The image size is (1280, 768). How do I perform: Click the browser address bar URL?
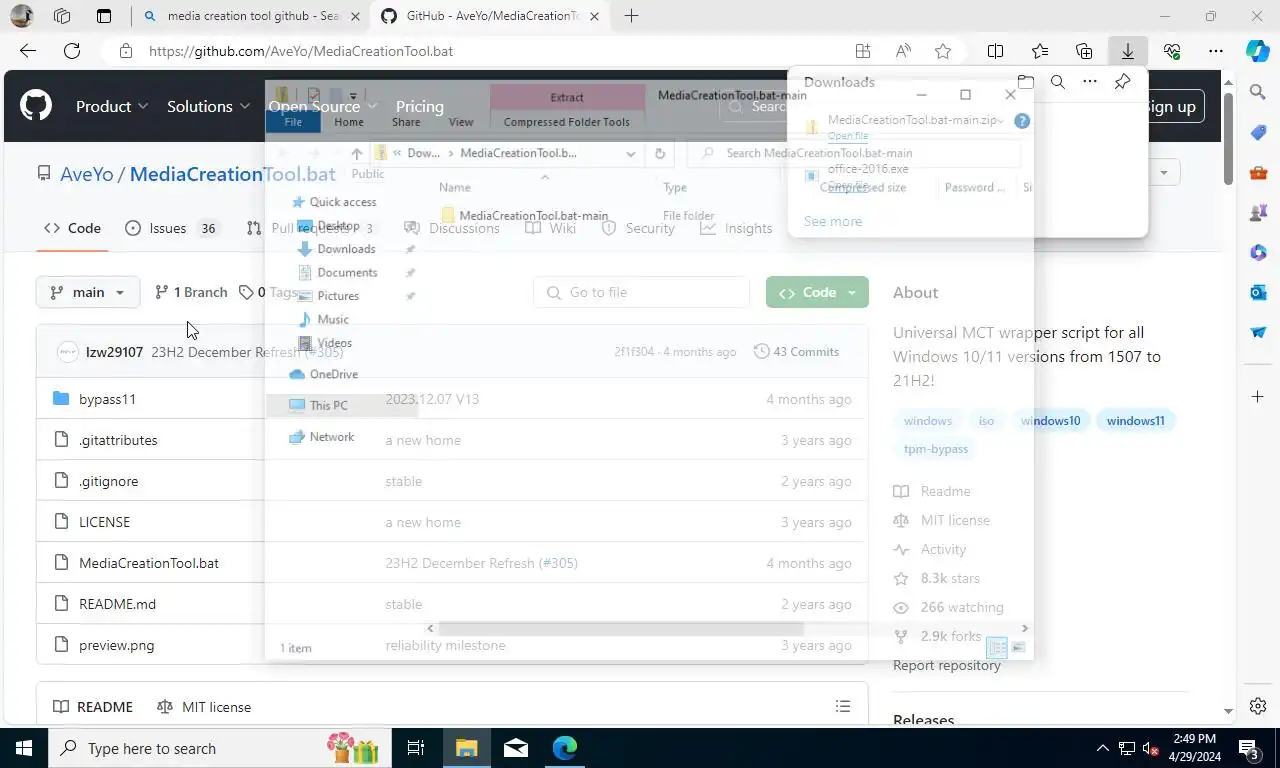(301, 51)
